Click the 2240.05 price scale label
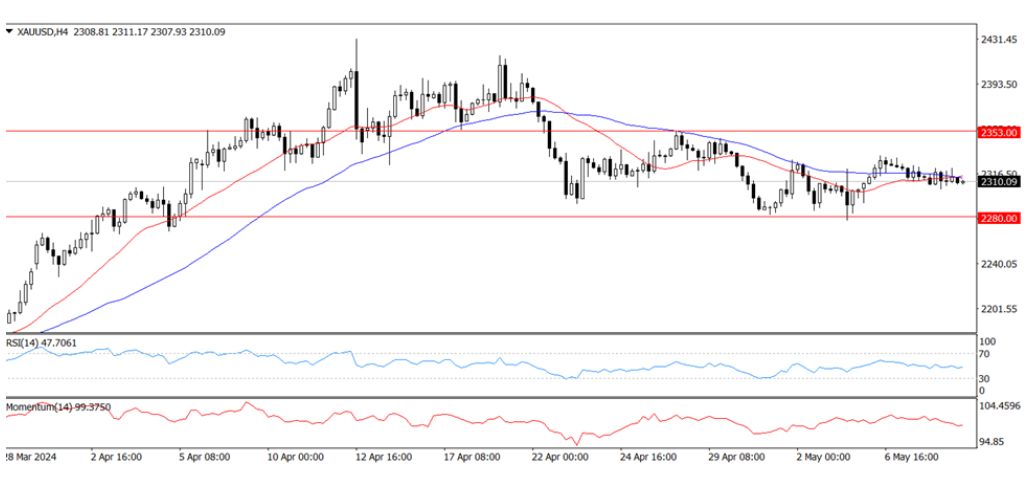1027x486 pixels. point(999,264)
